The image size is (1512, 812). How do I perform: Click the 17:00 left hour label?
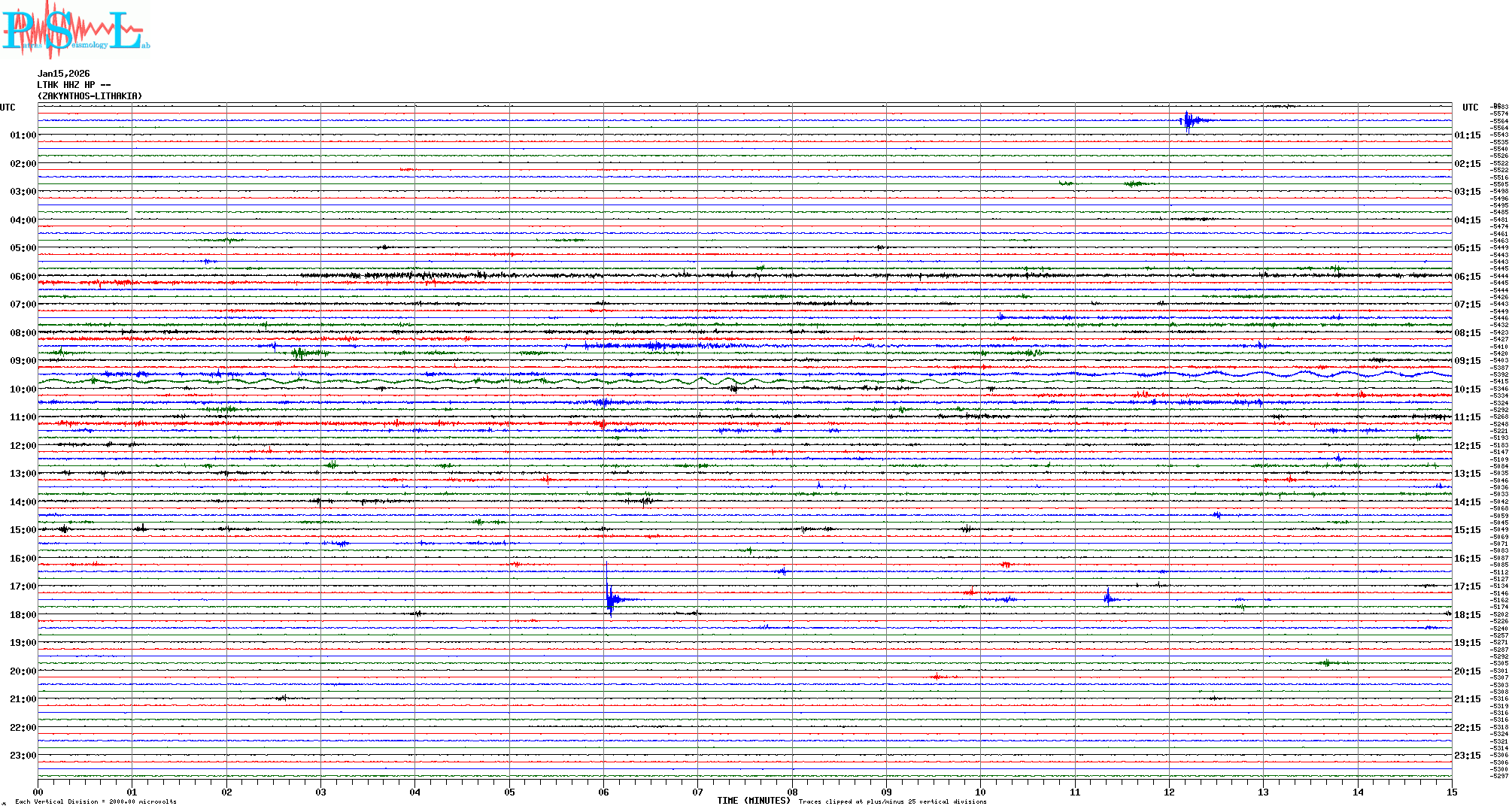click(23, 586)
